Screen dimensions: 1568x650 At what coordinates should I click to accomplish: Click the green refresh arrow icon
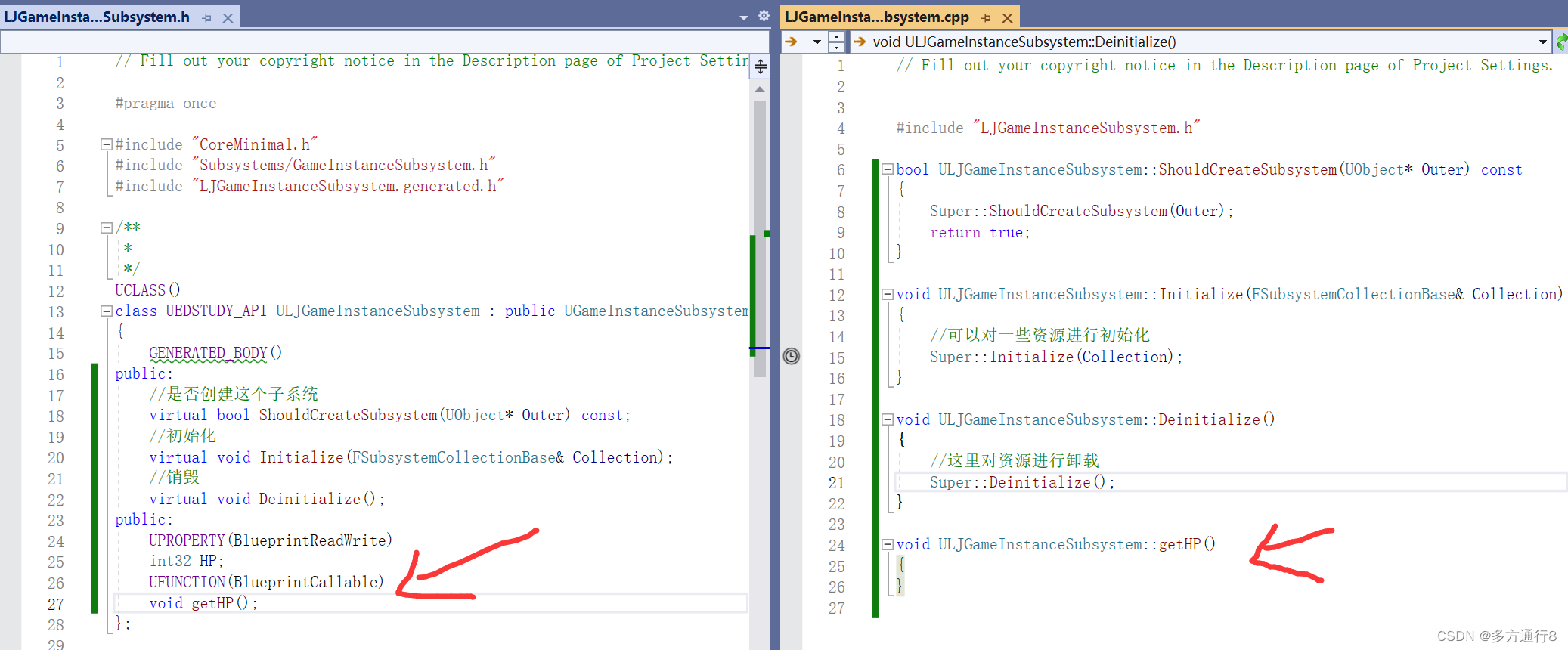click(1561, 42)
